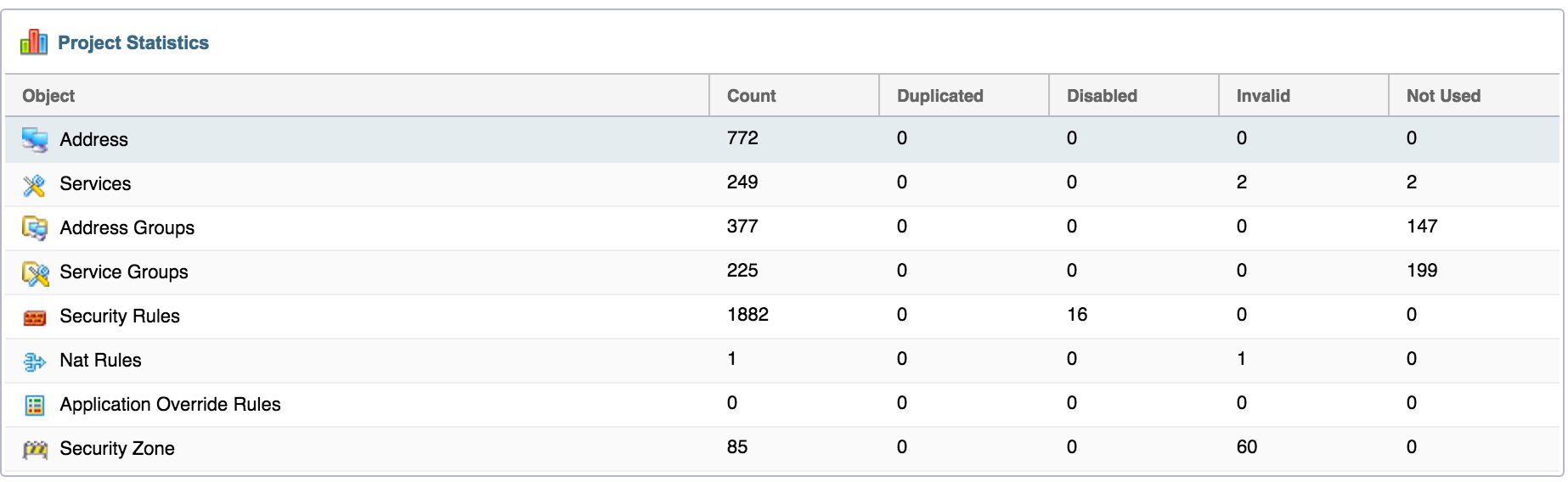Viewport: 1568px width, 482px height.
Task: Select the Security Rules row label
Action: [120, 317]
